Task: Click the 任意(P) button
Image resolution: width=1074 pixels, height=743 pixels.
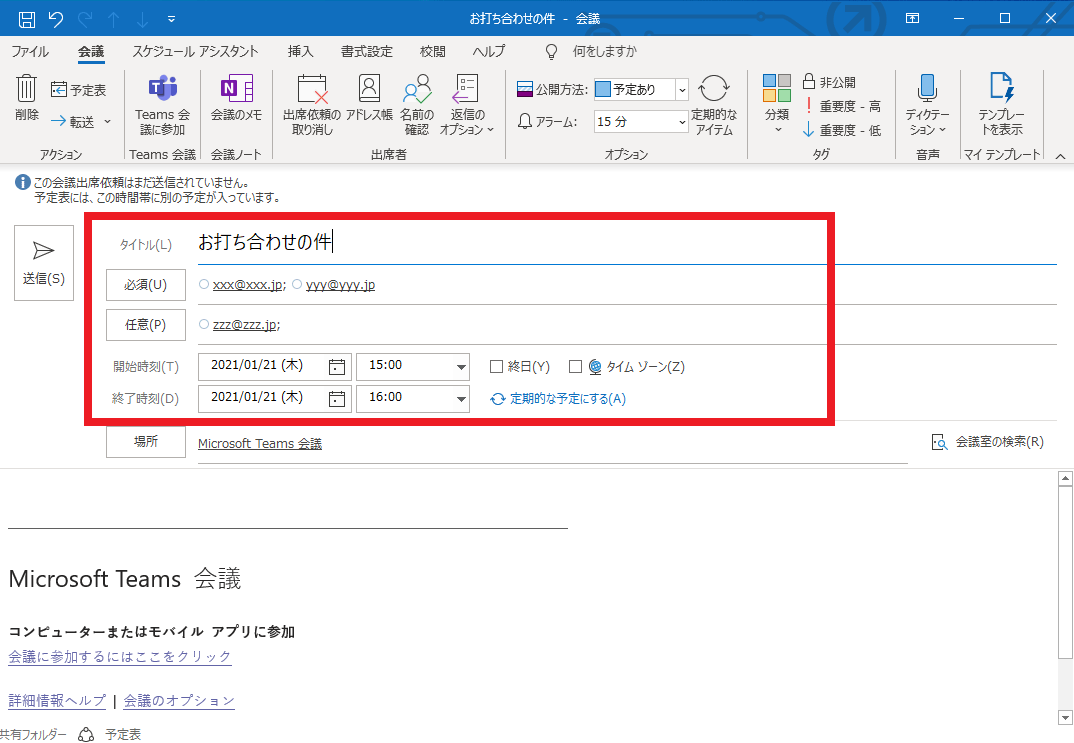Action: click(146, 325)
